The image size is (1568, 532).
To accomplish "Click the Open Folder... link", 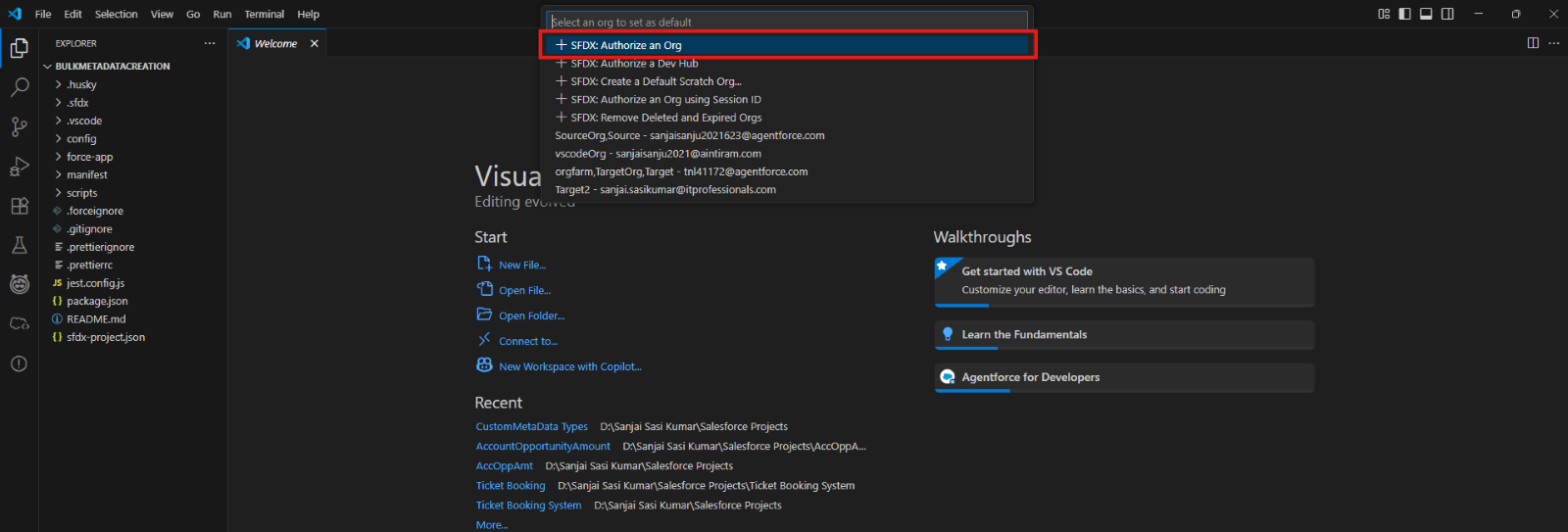I will (531, 315).
